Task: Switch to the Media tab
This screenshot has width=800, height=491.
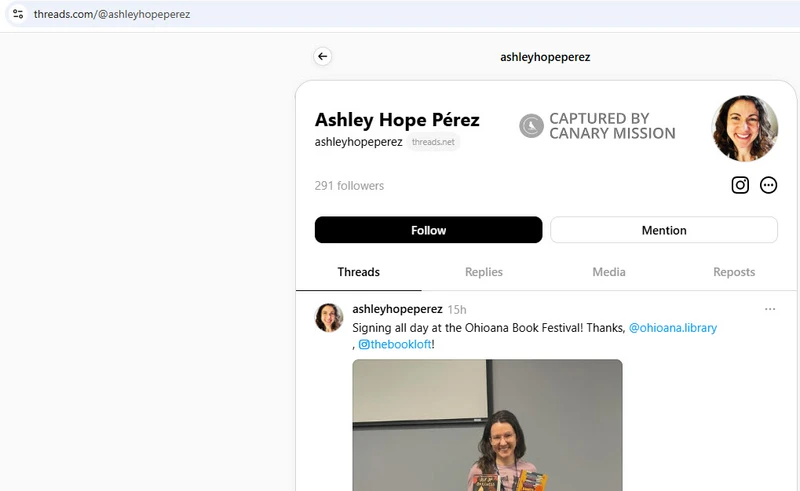Action: coord(609,272)
